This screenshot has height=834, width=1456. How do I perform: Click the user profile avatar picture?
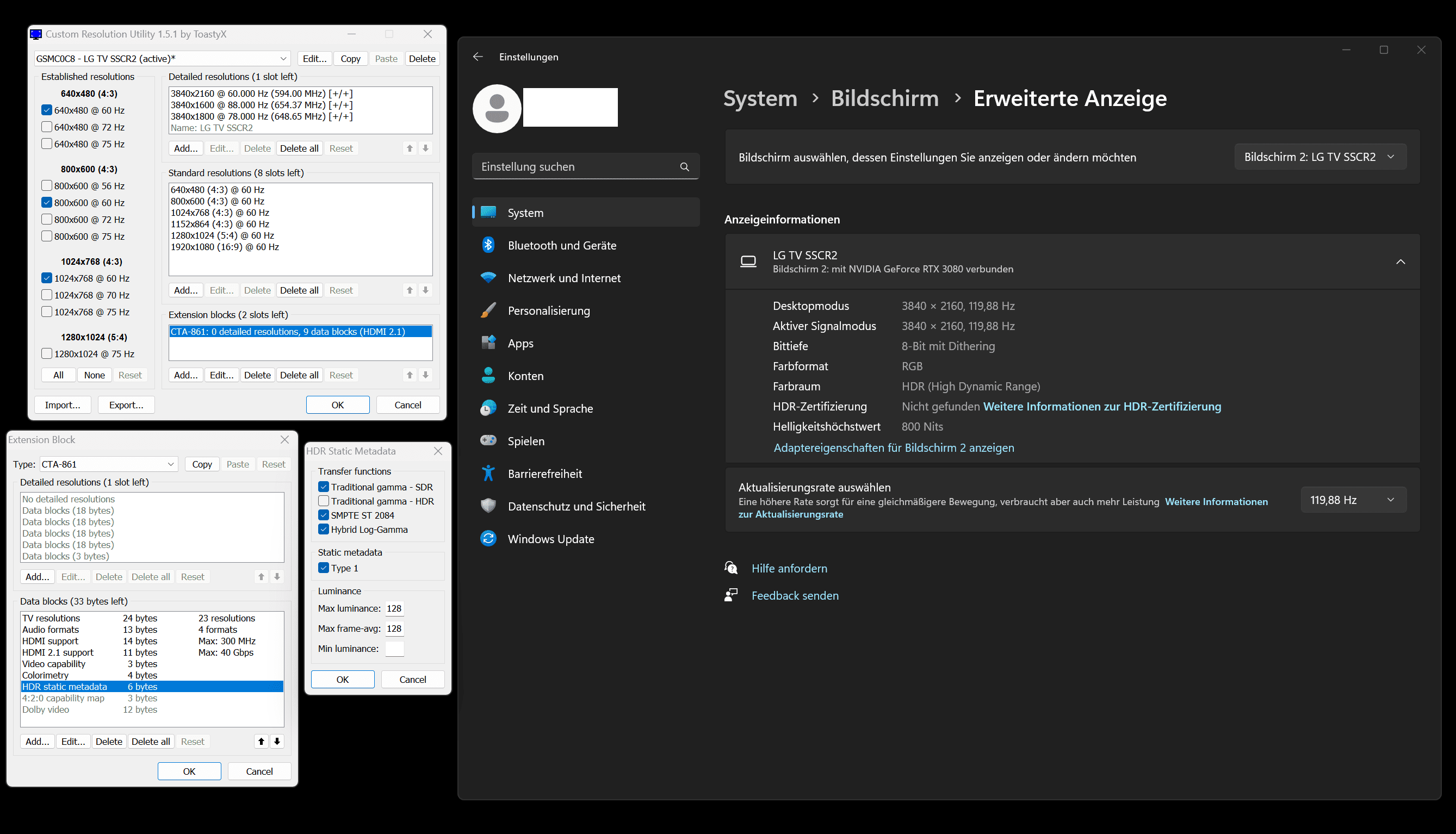497,108
